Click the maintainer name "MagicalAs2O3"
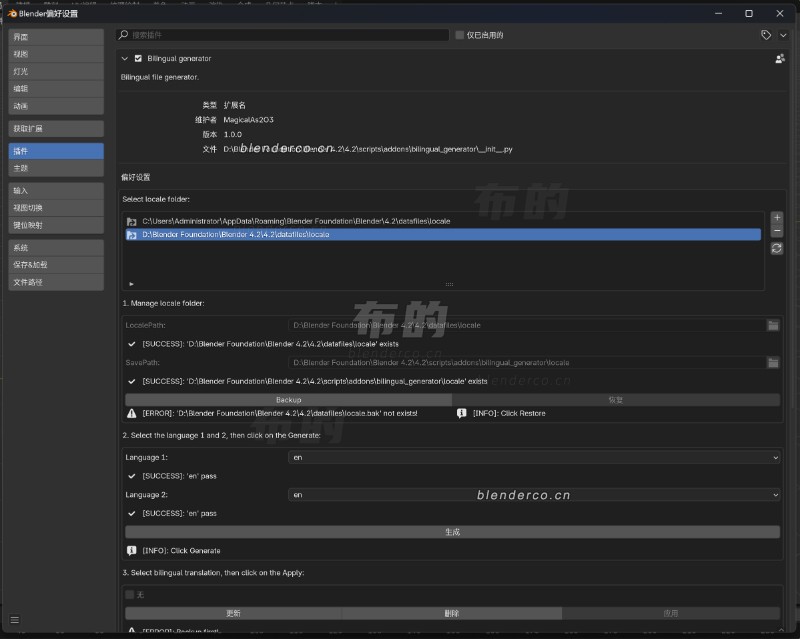The width and height of the screenshot is (800, 639). click(x=248, y=120)
